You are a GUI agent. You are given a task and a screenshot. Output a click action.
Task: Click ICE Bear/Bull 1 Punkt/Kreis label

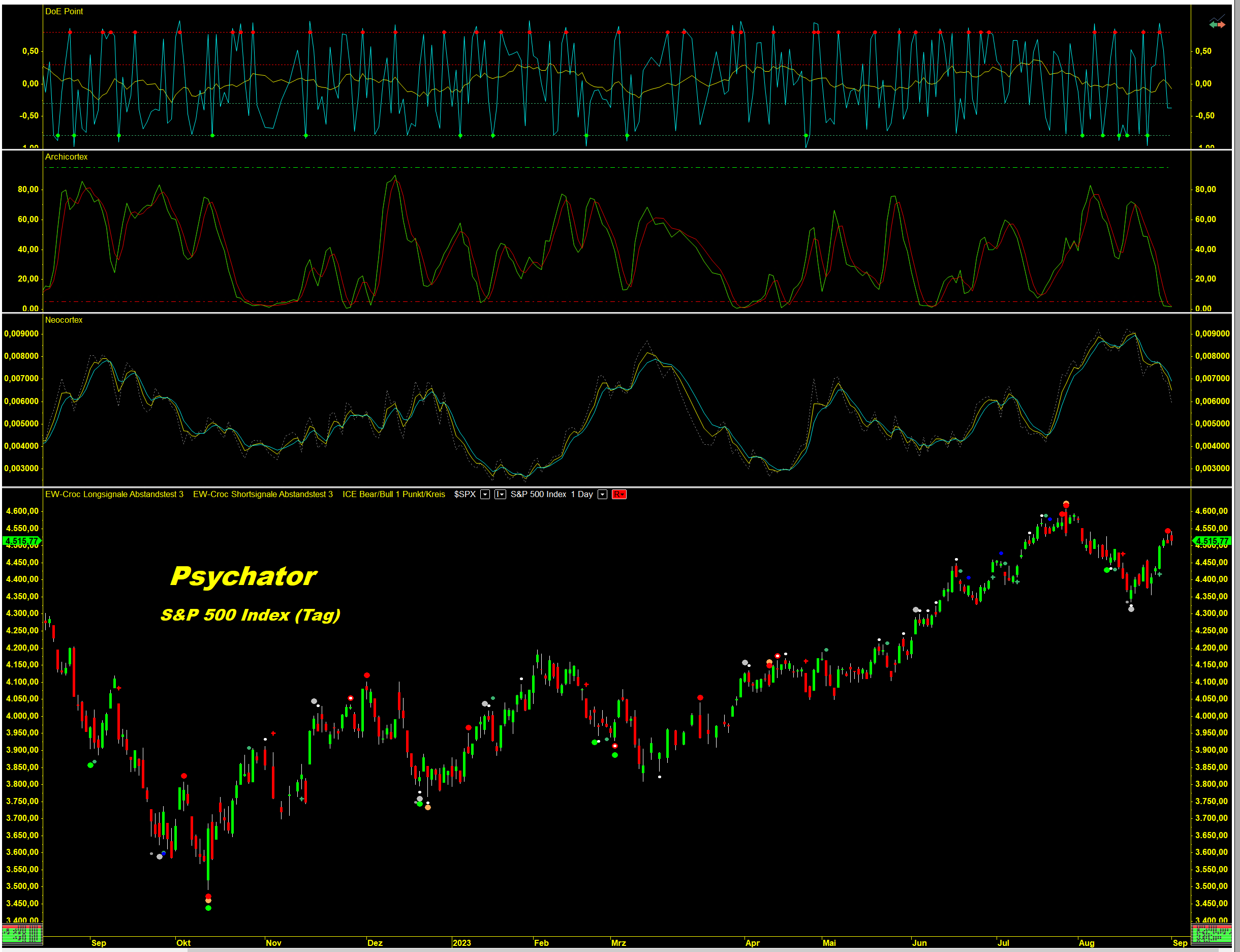pos(394,495)
